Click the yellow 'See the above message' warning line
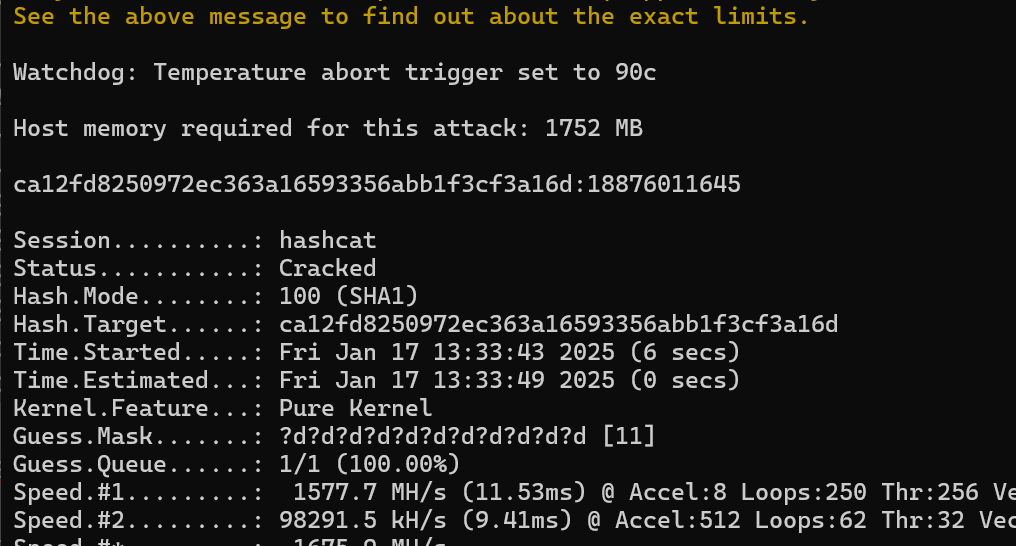 411,16
